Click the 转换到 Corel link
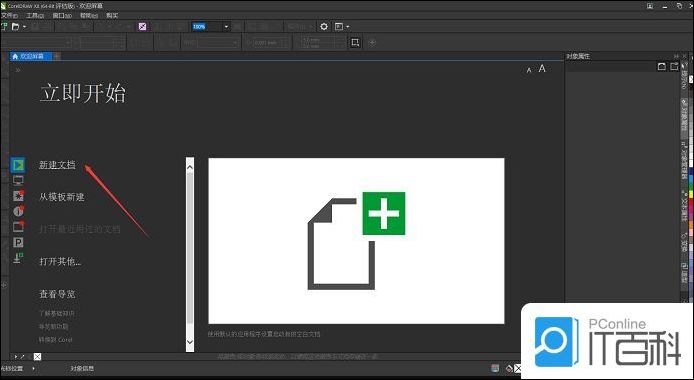 pos(55,340)
